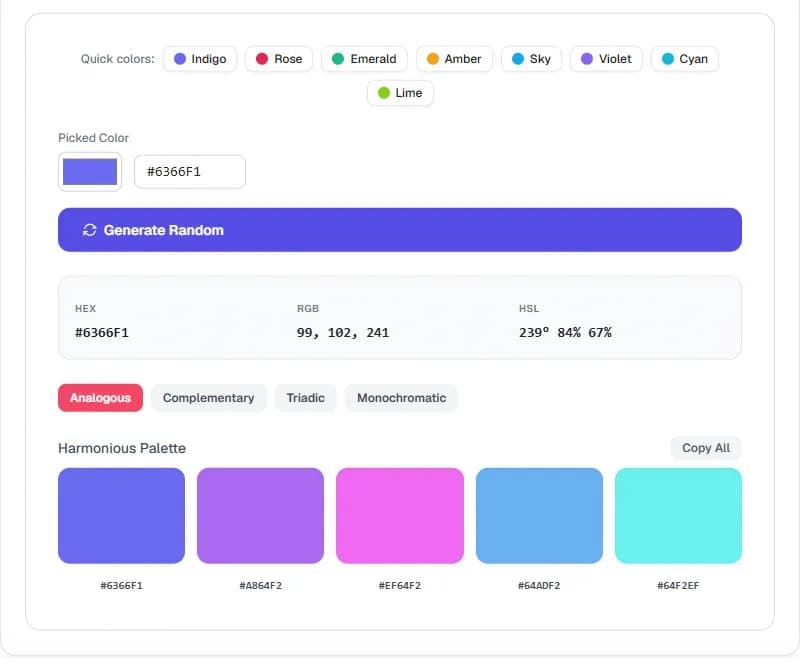Choose the Amber quick color

(454, 59)
